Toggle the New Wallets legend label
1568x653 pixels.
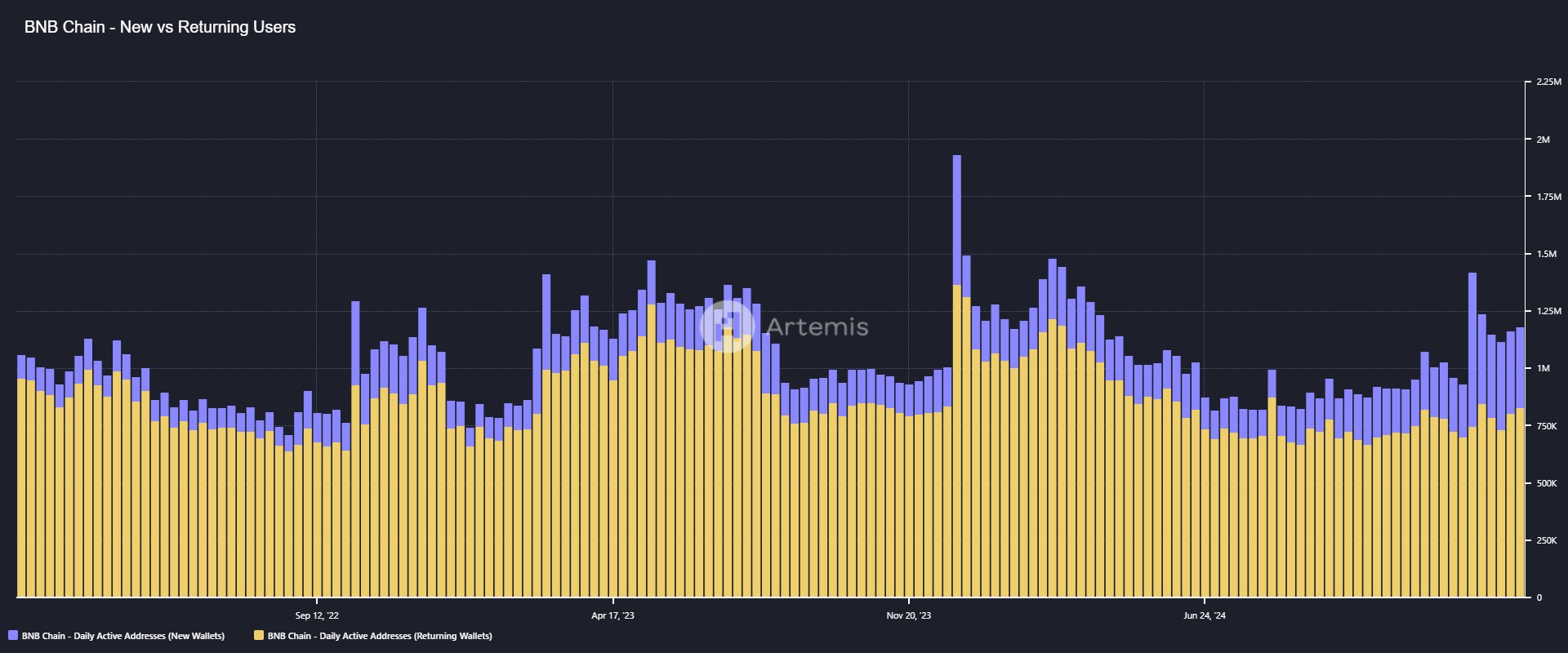(x=122, y=636)
